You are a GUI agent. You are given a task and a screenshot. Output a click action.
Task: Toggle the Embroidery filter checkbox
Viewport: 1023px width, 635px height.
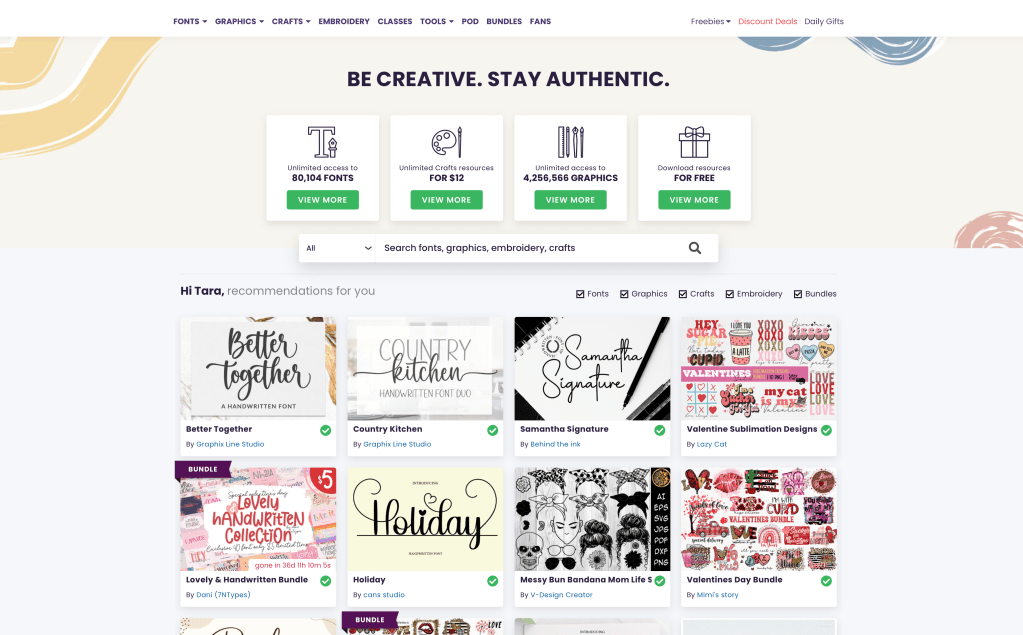click(730, 294)
